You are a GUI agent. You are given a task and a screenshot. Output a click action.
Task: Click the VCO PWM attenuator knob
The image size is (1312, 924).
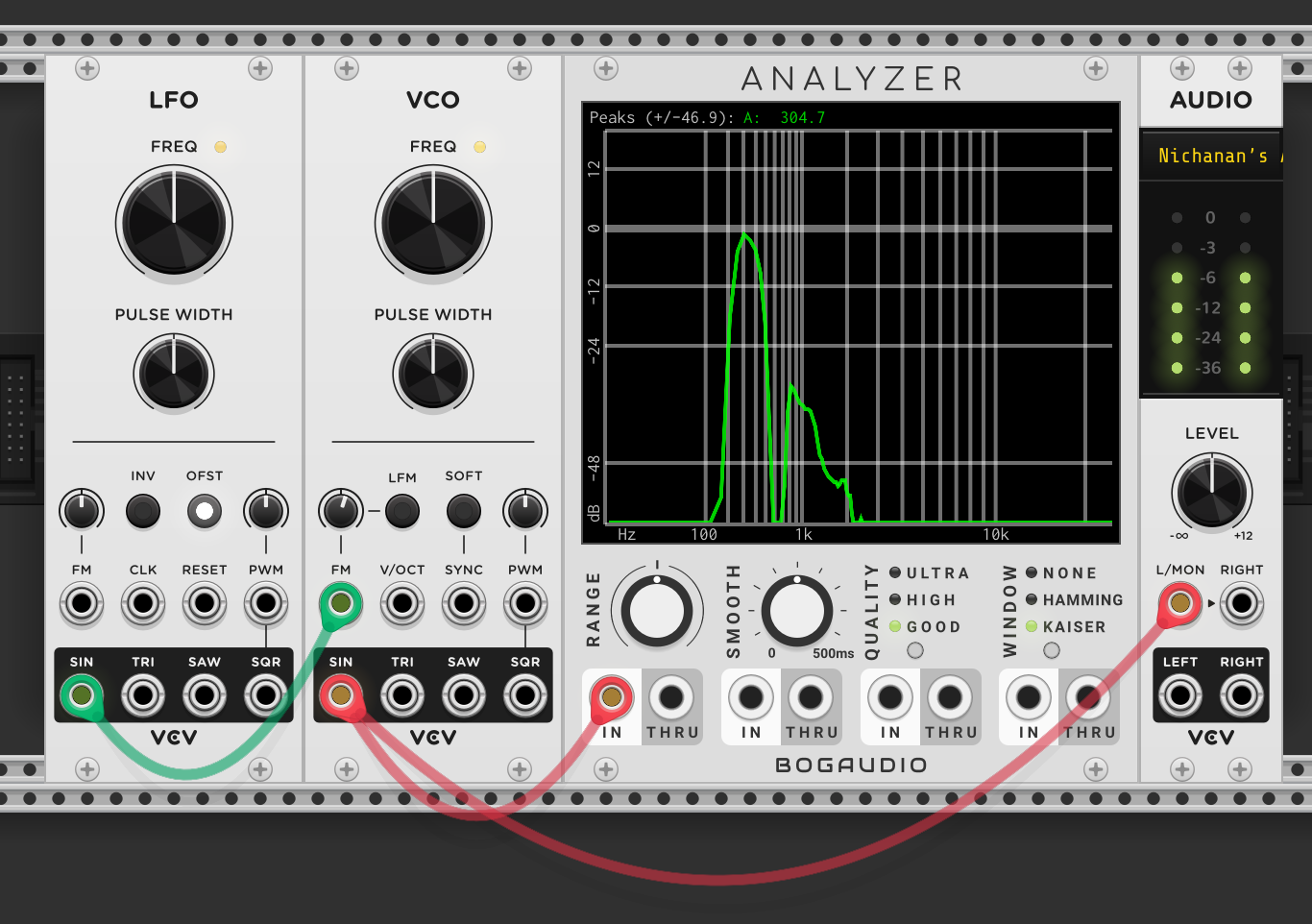525,510
